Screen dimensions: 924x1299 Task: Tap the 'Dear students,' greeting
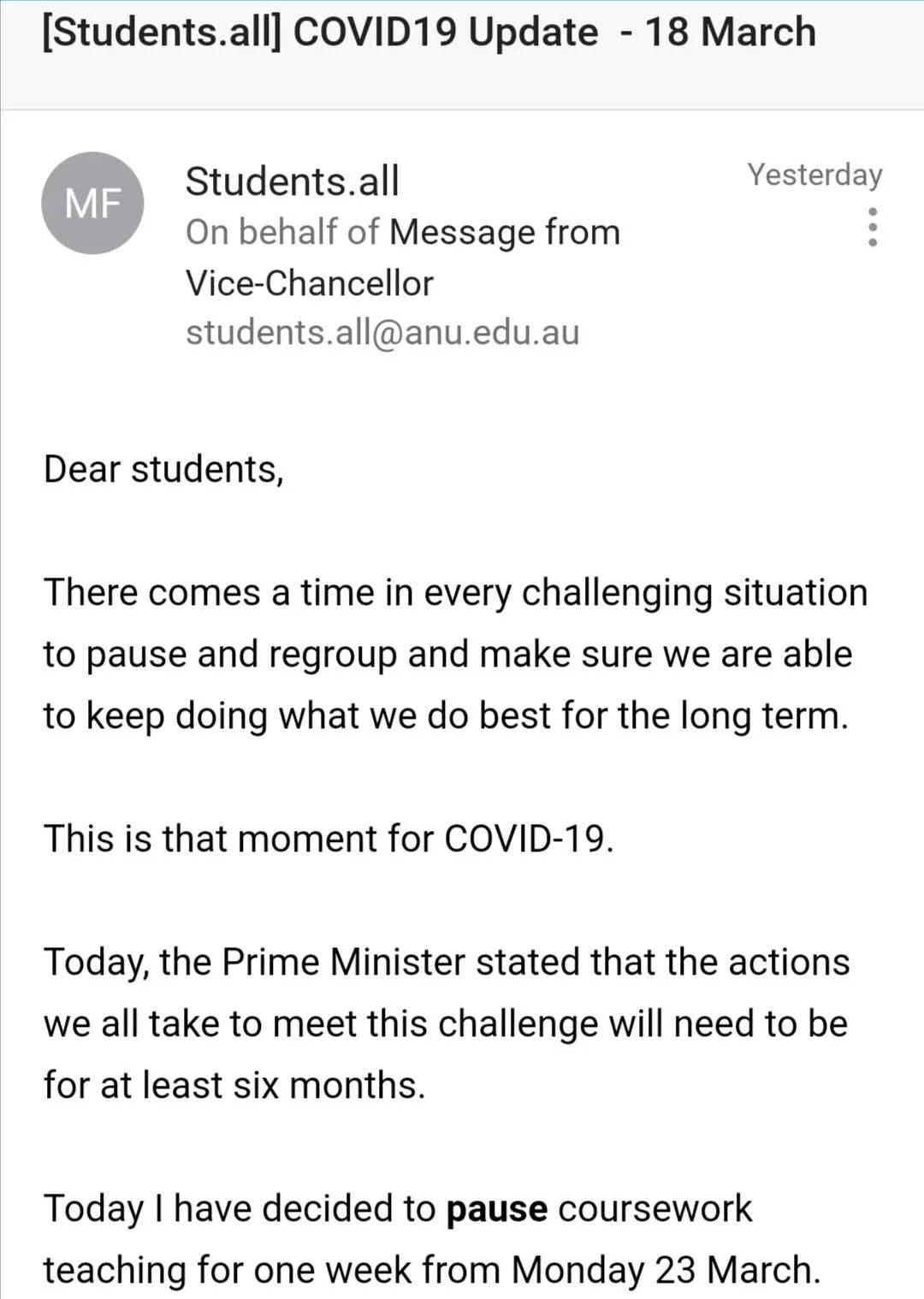pyautogui.click(x=163, y=469)
